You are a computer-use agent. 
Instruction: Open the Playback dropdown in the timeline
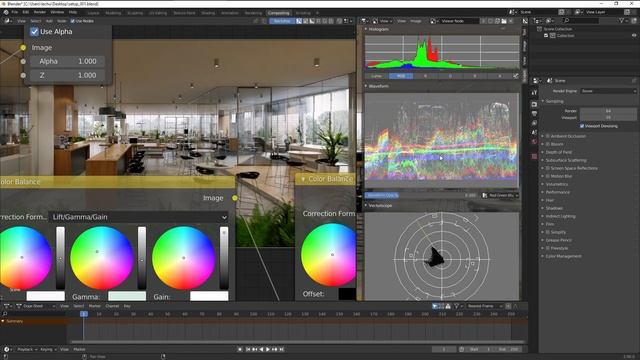(x=27, y=349)
